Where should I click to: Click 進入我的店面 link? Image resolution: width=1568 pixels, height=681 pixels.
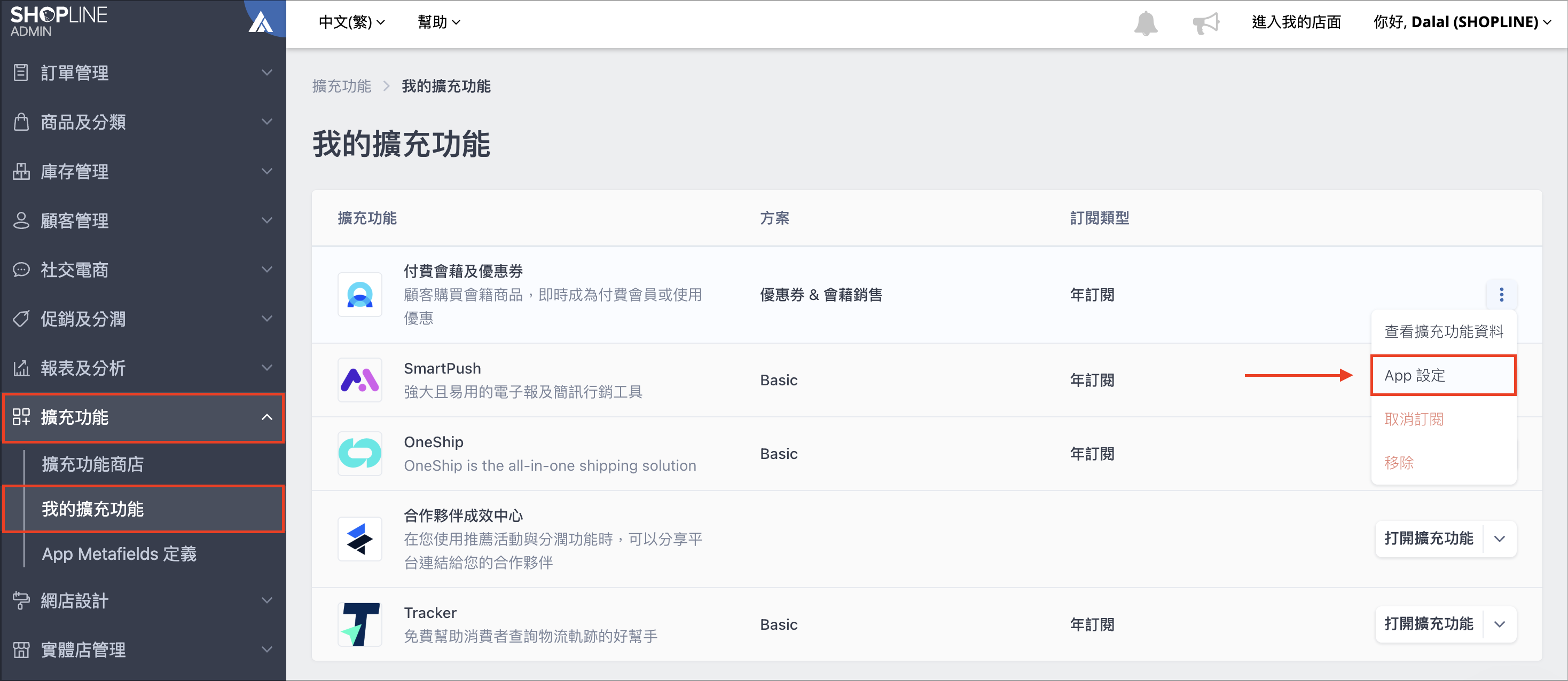[1296, 22]
